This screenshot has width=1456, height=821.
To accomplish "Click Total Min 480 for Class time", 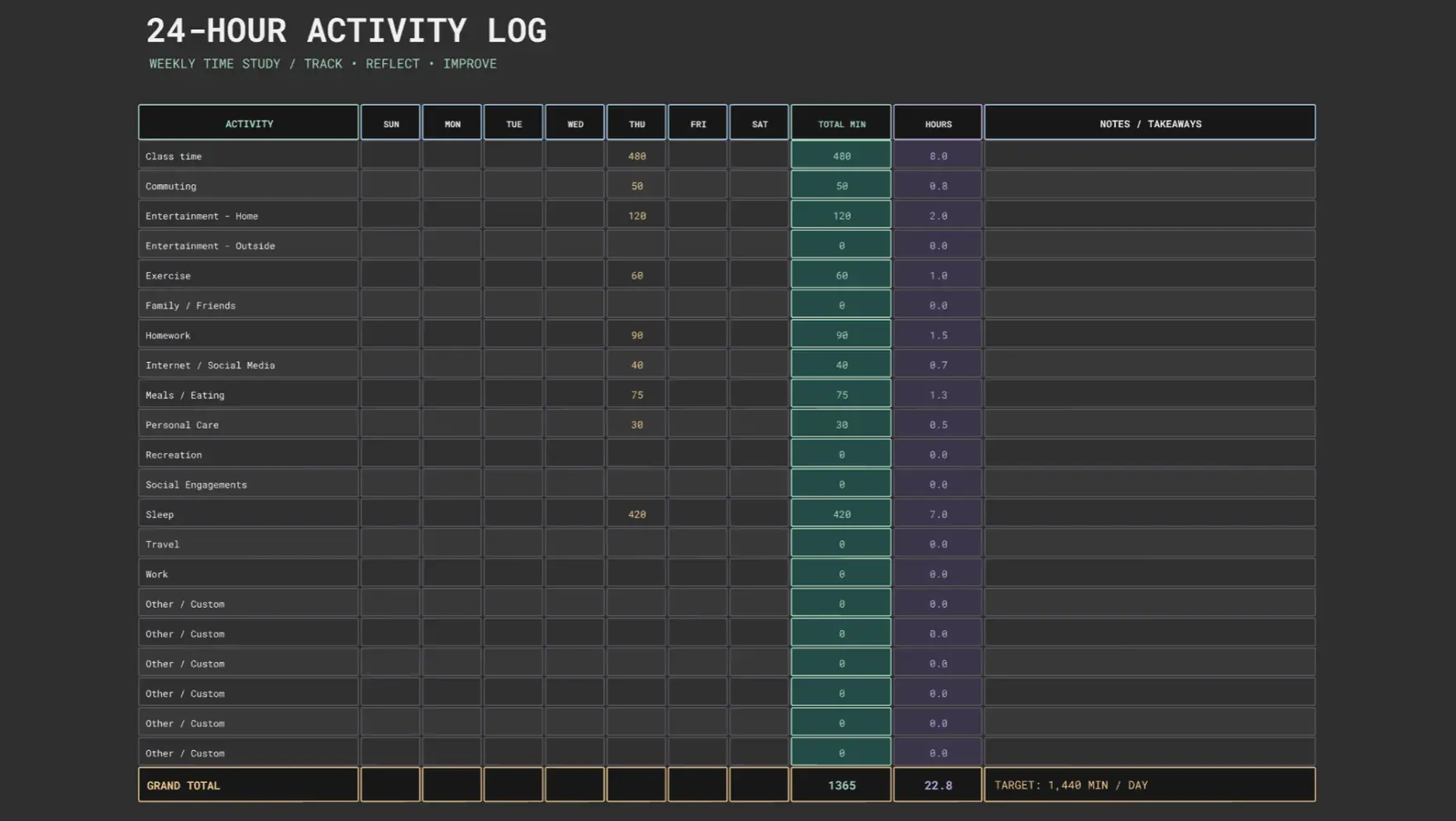I will [841, 155].
